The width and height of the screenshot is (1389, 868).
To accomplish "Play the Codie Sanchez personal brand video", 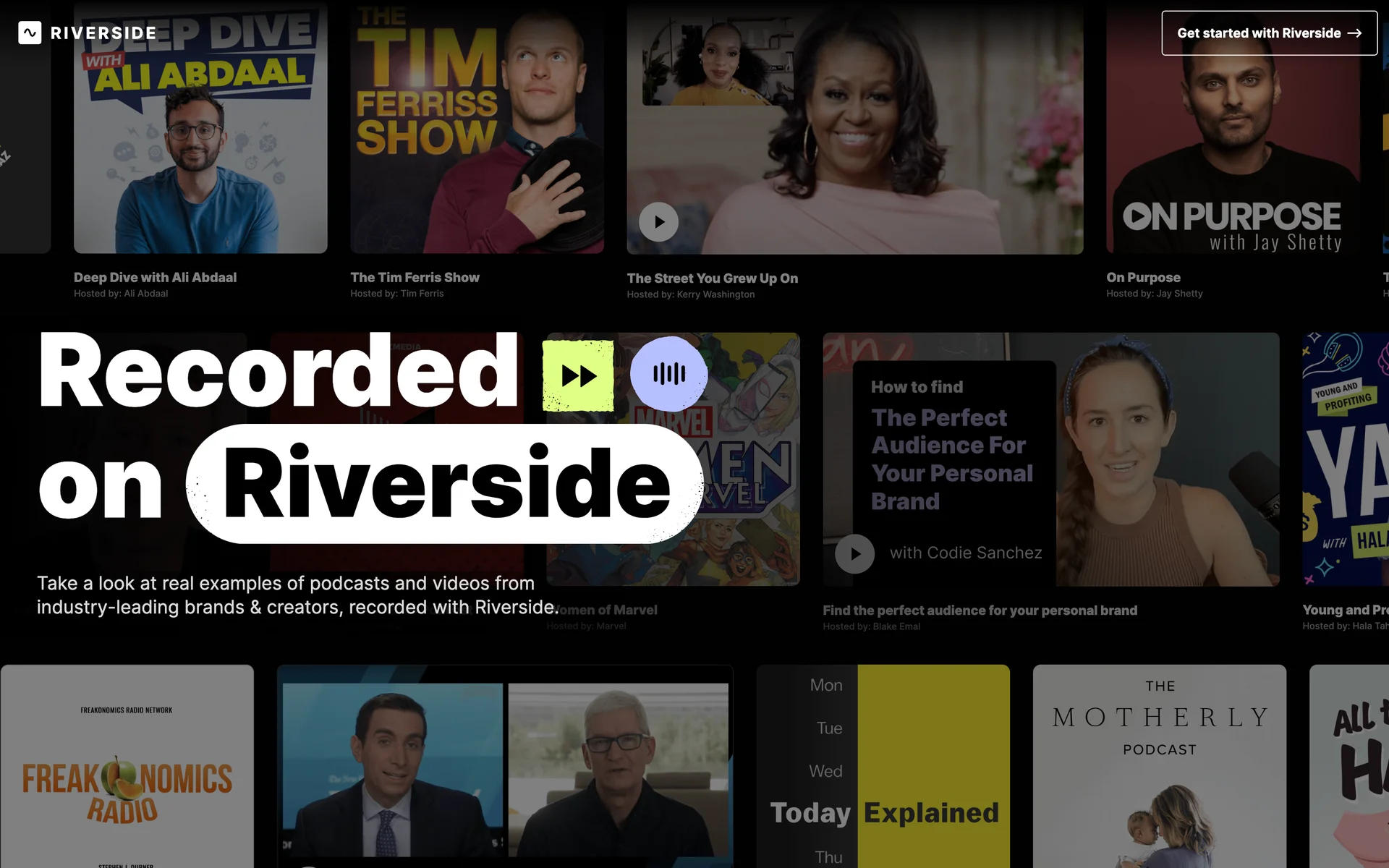I will point(854,554).
